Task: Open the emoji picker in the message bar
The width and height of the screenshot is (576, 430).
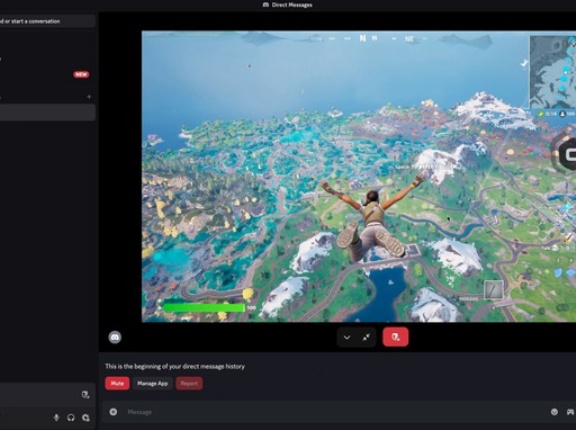Action: (554, 412)
